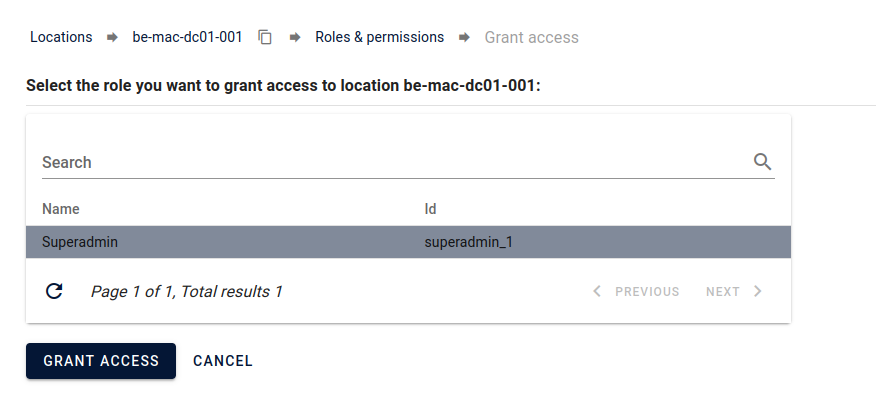The height and width of the screenshot is (401, 890).
Task: Click the CANCEL button
Action: tap(223, 361)
